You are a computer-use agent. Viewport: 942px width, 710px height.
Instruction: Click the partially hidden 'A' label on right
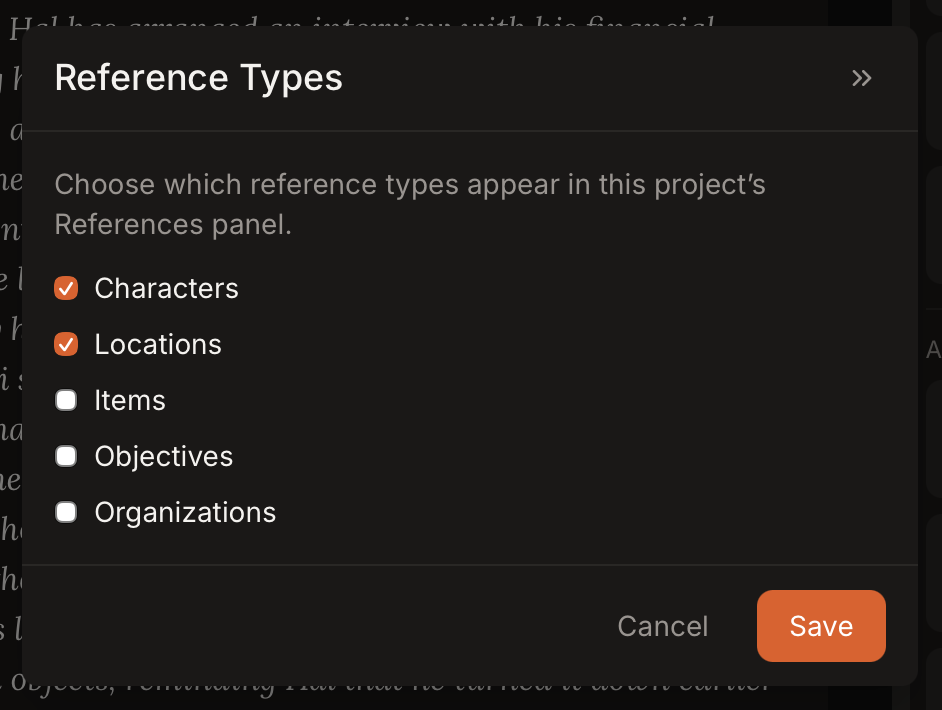click(x=933, y=350)
